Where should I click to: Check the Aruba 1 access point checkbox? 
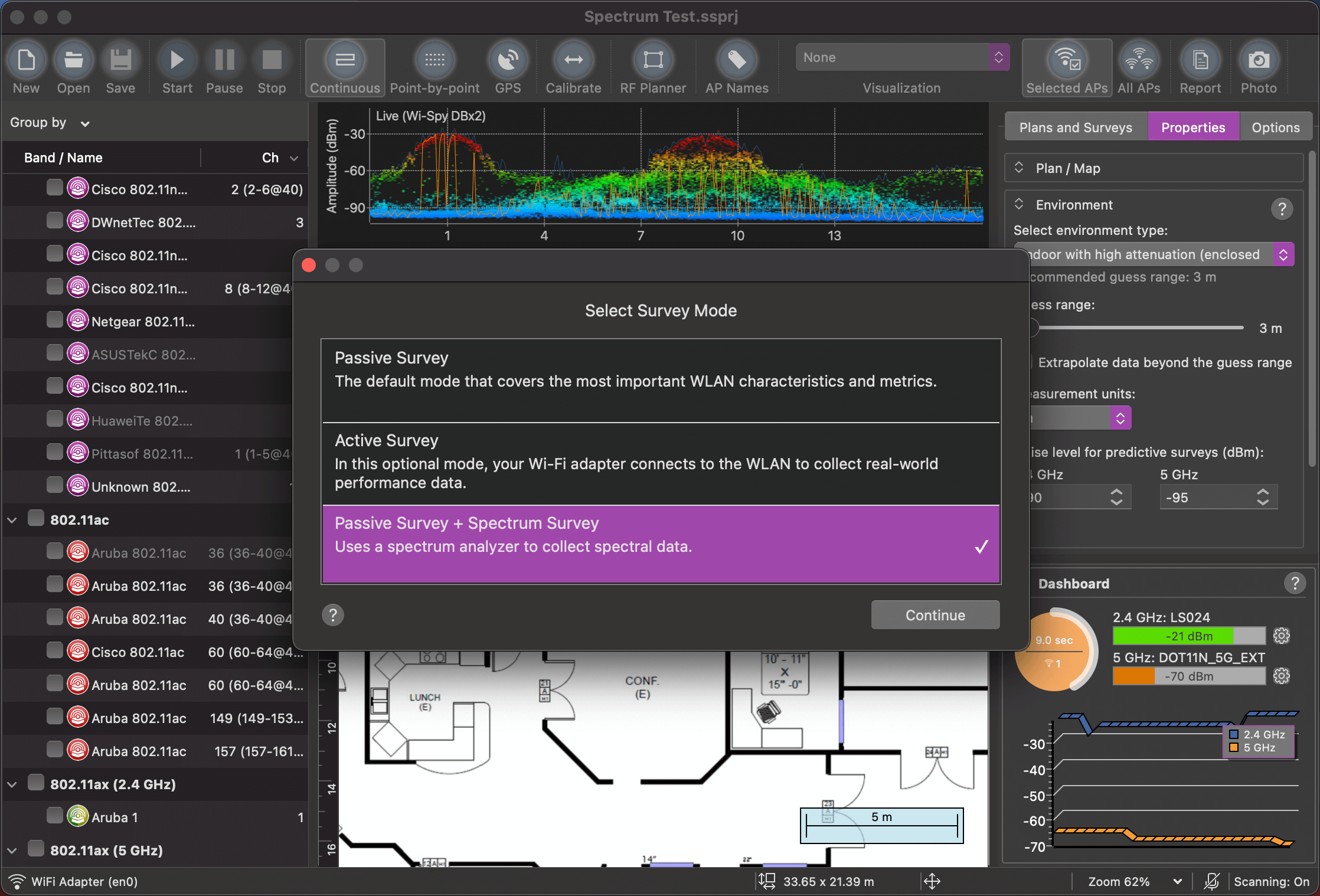(55, 816)
